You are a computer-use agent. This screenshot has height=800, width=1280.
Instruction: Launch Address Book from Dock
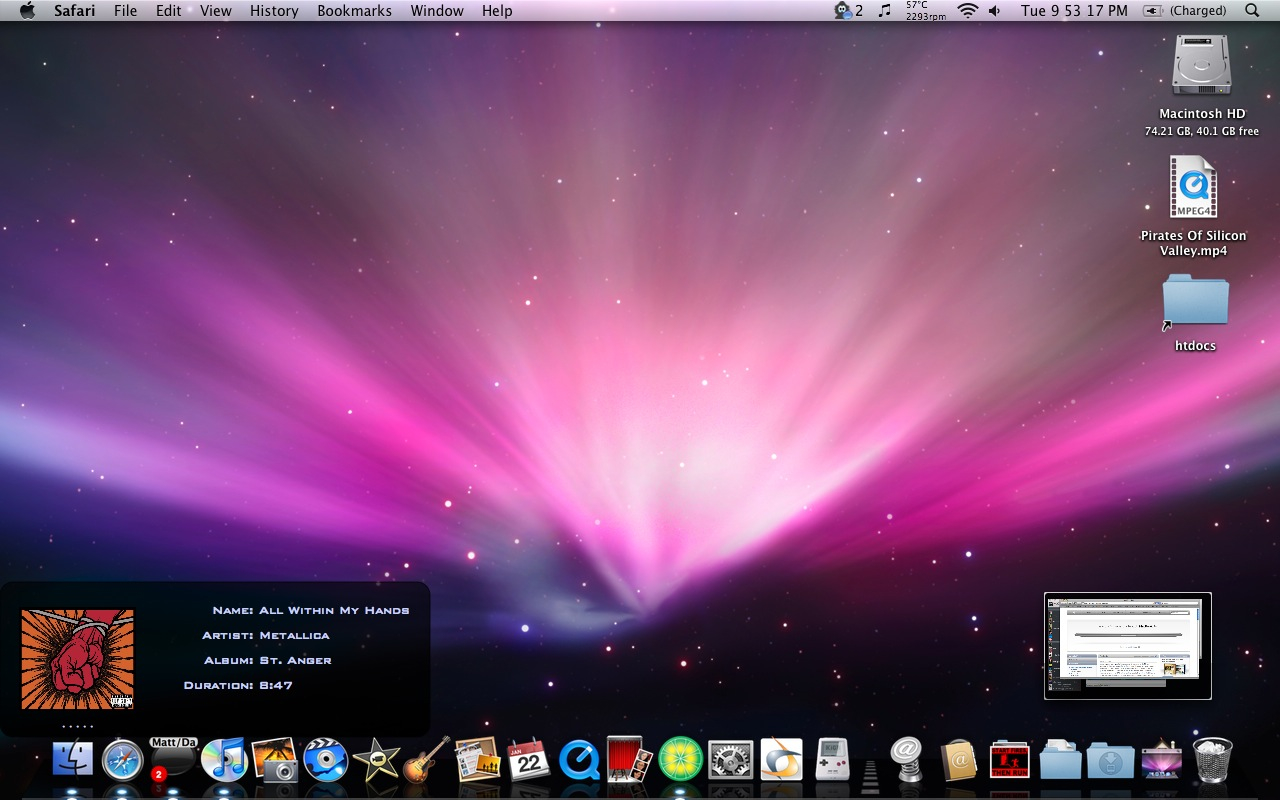pos(958,760)
